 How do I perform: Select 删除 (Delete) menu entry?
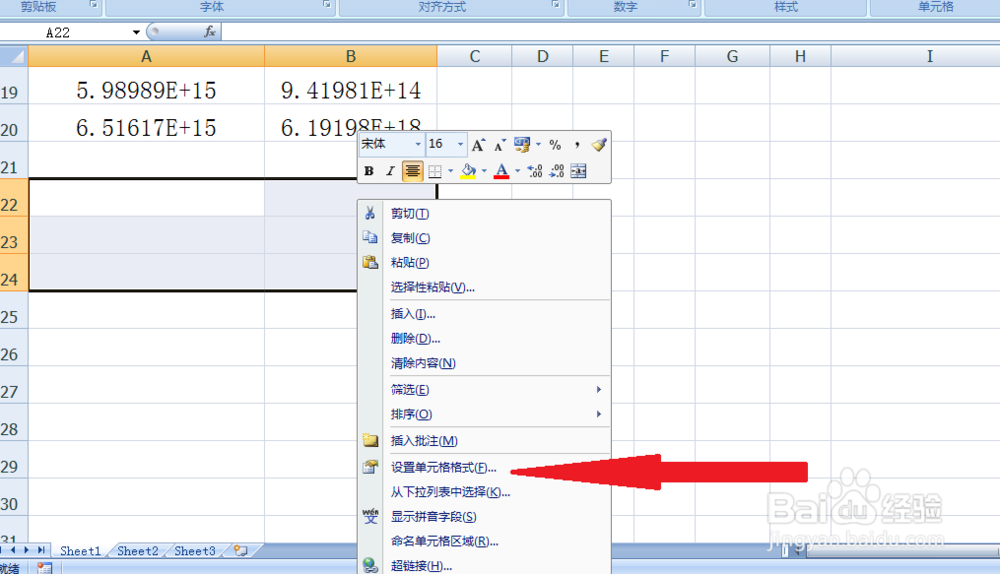484,338
